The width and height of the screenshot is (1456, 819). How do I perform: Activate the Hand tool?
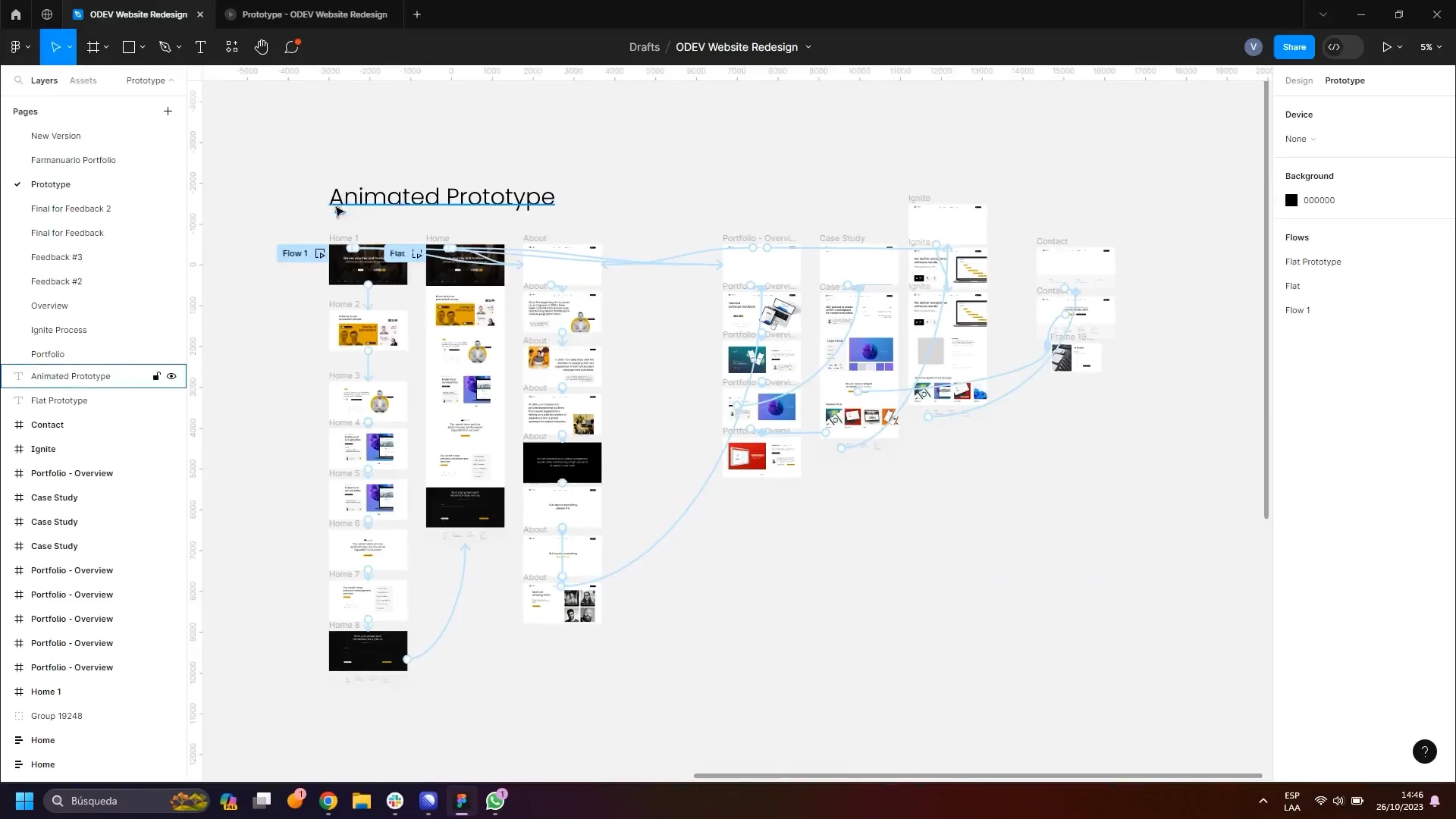pyautogui.click(x=262, y=46)
